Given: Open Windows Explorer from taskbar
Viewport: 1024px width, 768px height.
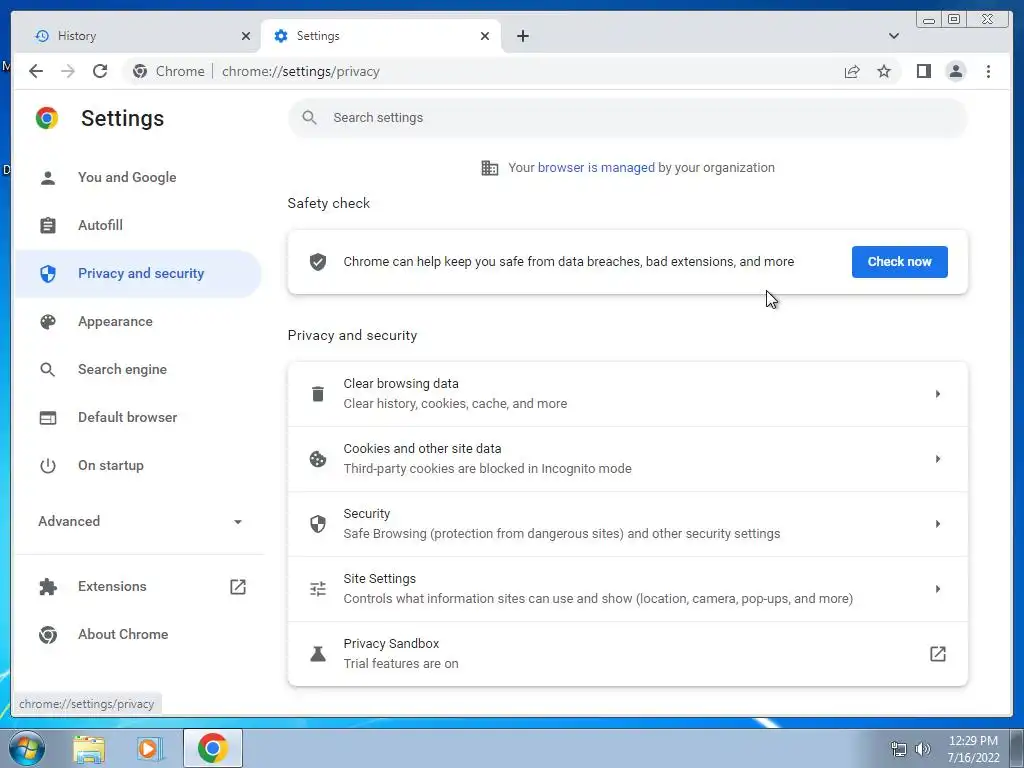Looking at the screenshot, I should (89, 748).
